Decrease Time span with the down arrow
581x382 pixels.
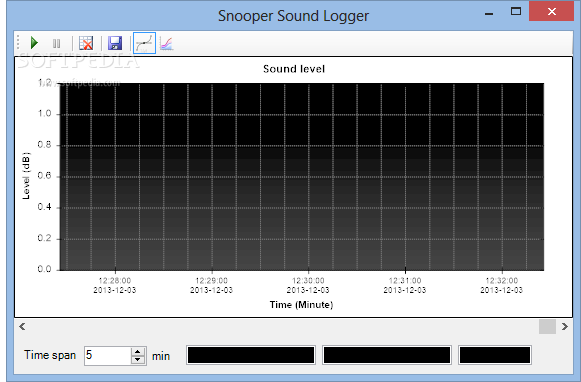pos(138,360)
